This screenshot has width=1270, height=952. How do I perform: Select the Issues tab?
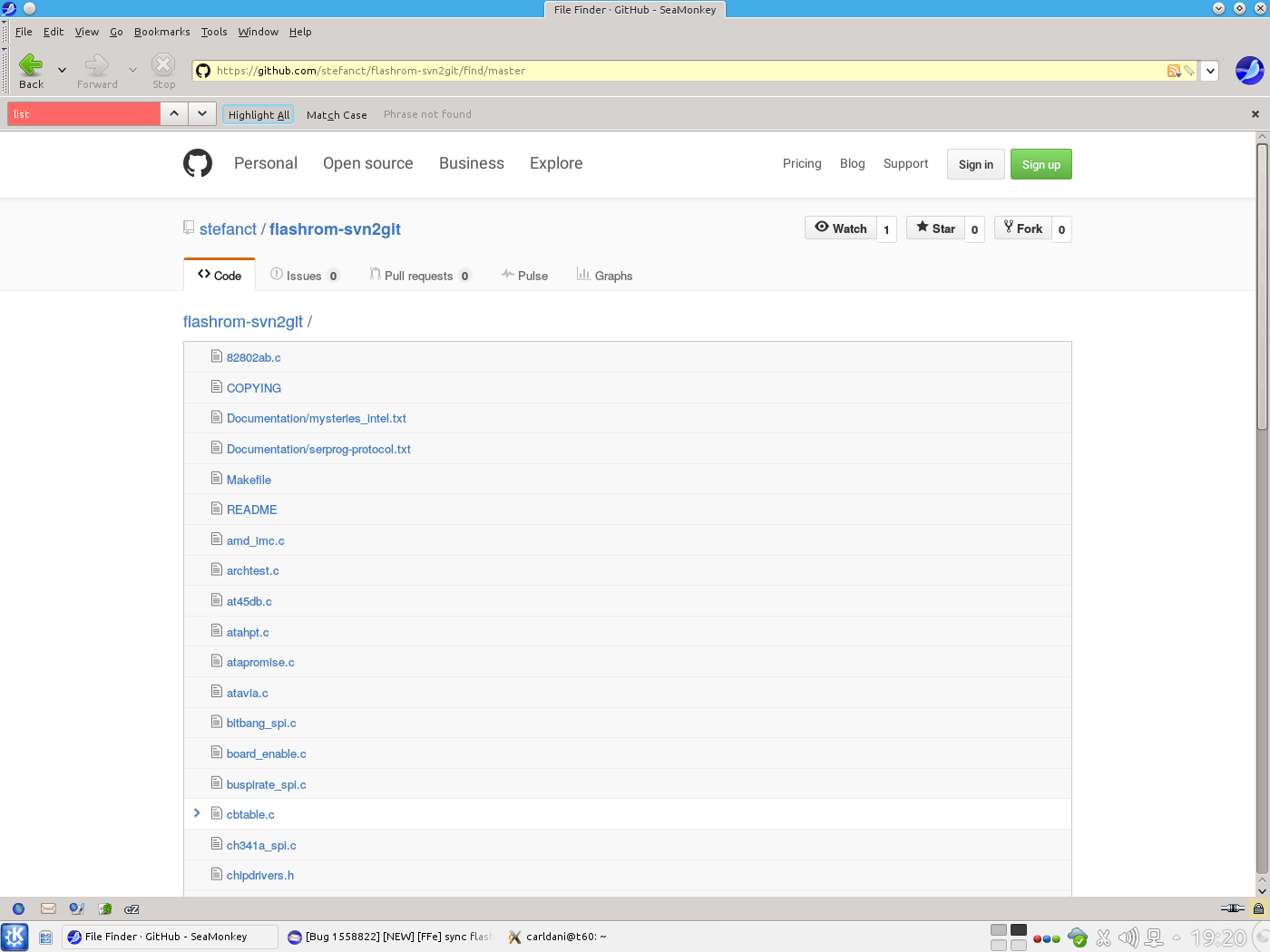pyautogui.click(x=305, y=276)
